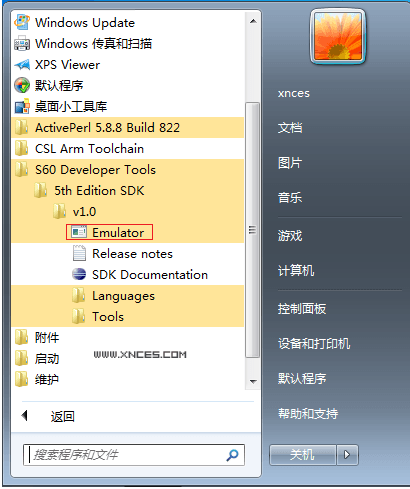Click the programs list scrollbar thumb
The height and width of the screenshot is (489, 410).
pyautogui.click(x=252, y=230)
